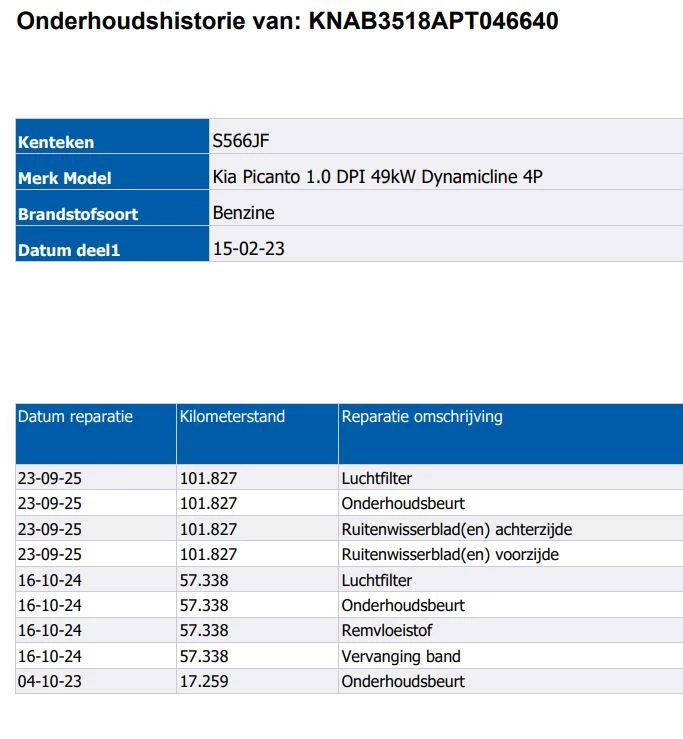The width and height of the screenshot is (683, 739).
Task: Select Onderhoudsbeurt entry at 17.259 km
Action: 402,682
